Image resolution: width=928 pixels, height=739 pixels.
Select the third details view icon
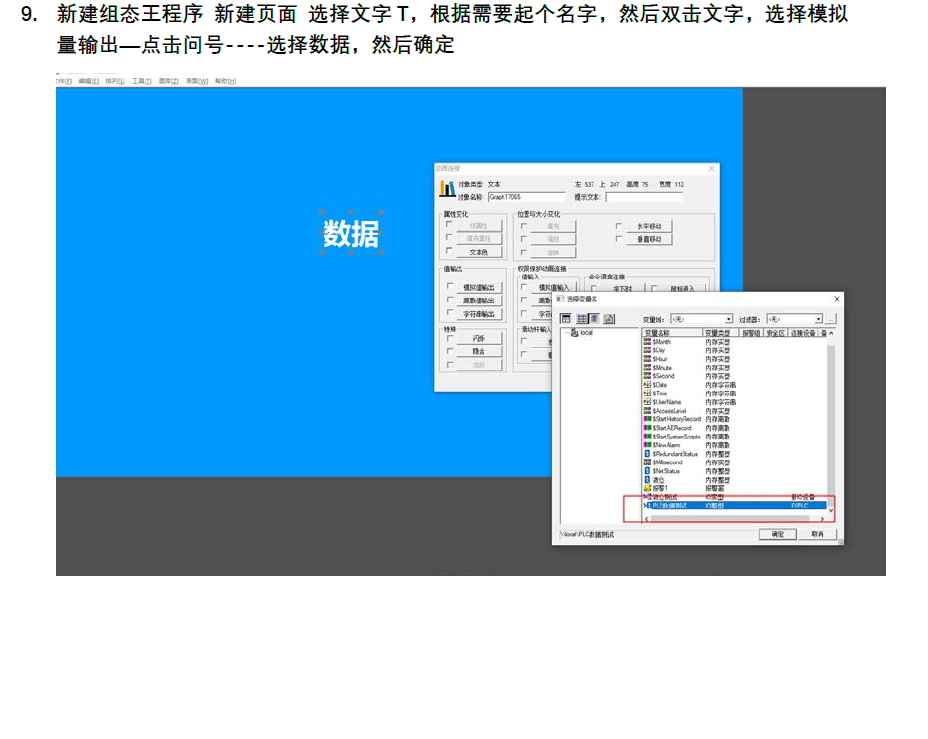[593, 318]
